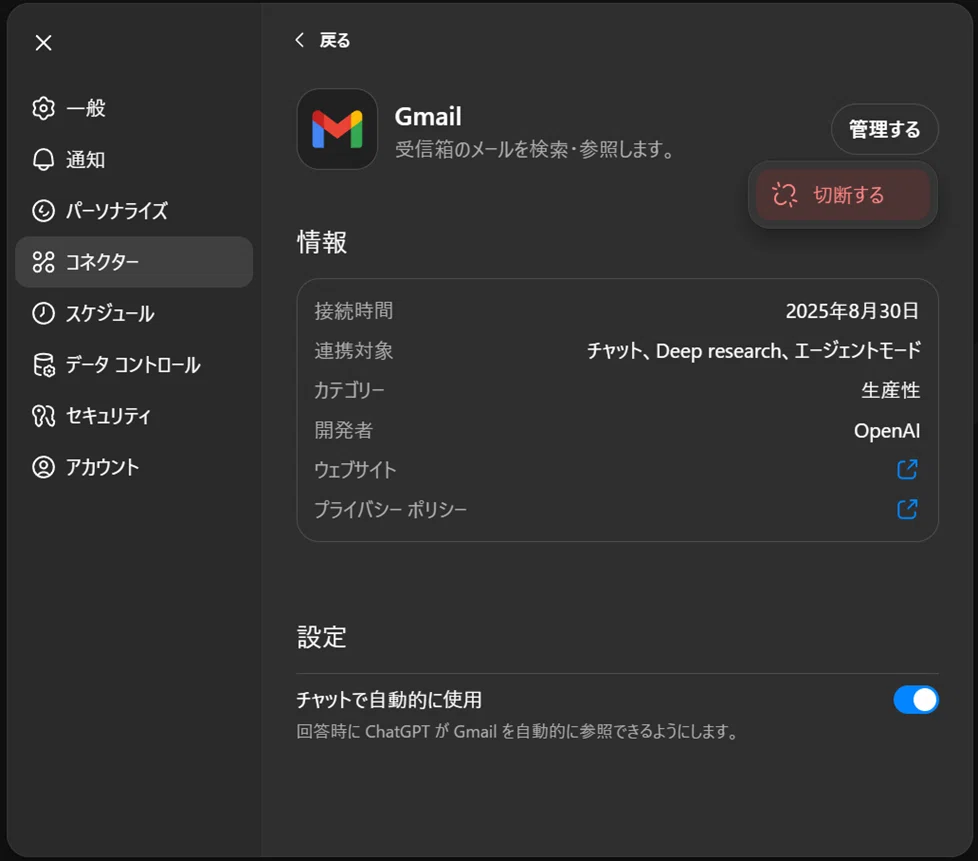
Task: Click the 2025年8月30日 date value
Action: coord(852,311)
